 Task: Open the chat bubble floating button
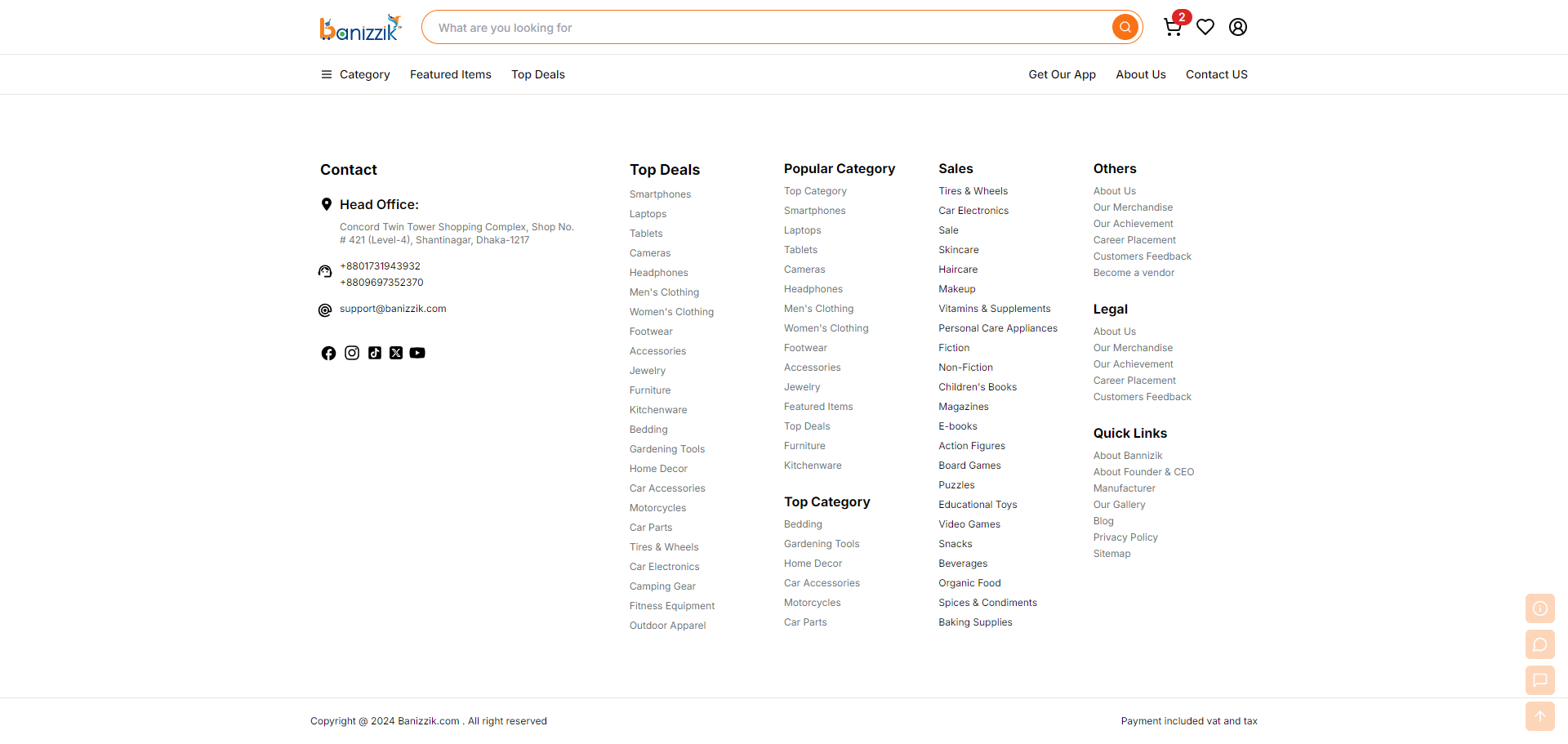tap(1540, 644)
